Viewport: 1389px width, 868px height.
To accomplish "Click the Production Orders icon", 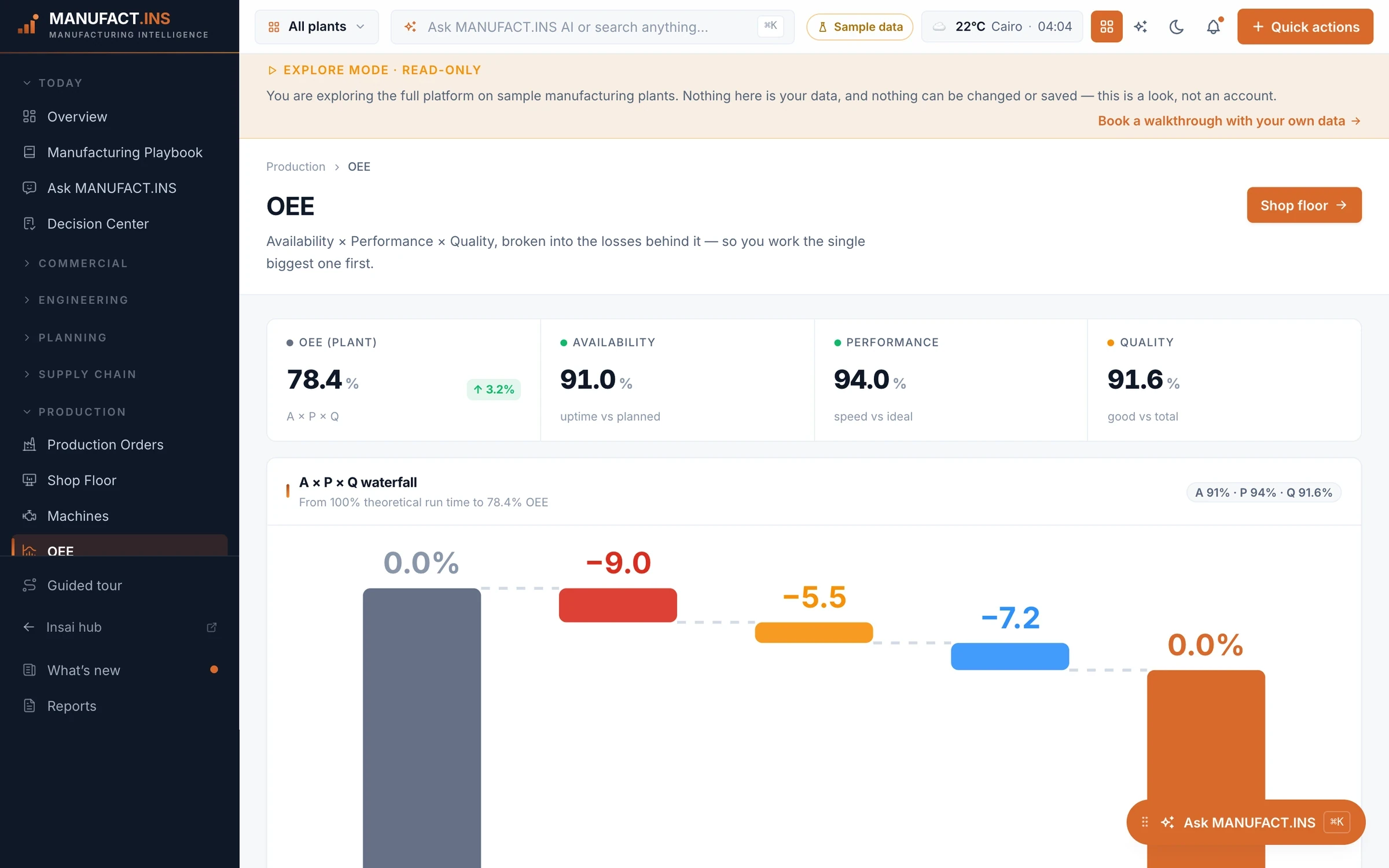I will coord(30,444).
